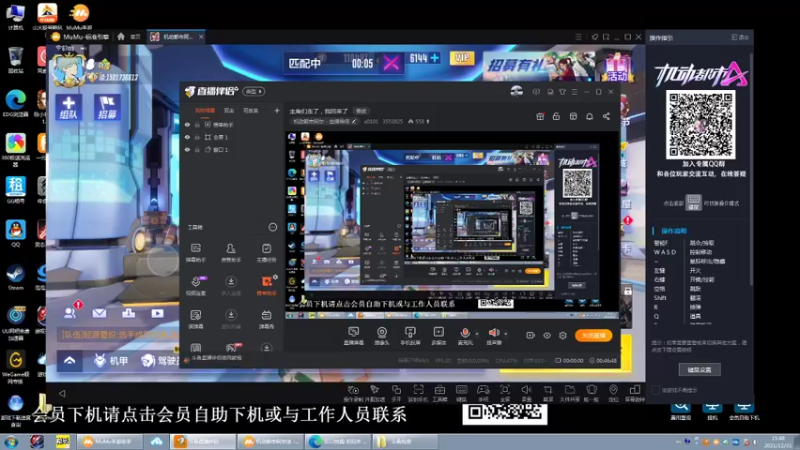Click 键鼠设置 button in MuMu panel
Screen dimensions: 800x450
pyautogui.click(x=699, y=369)
